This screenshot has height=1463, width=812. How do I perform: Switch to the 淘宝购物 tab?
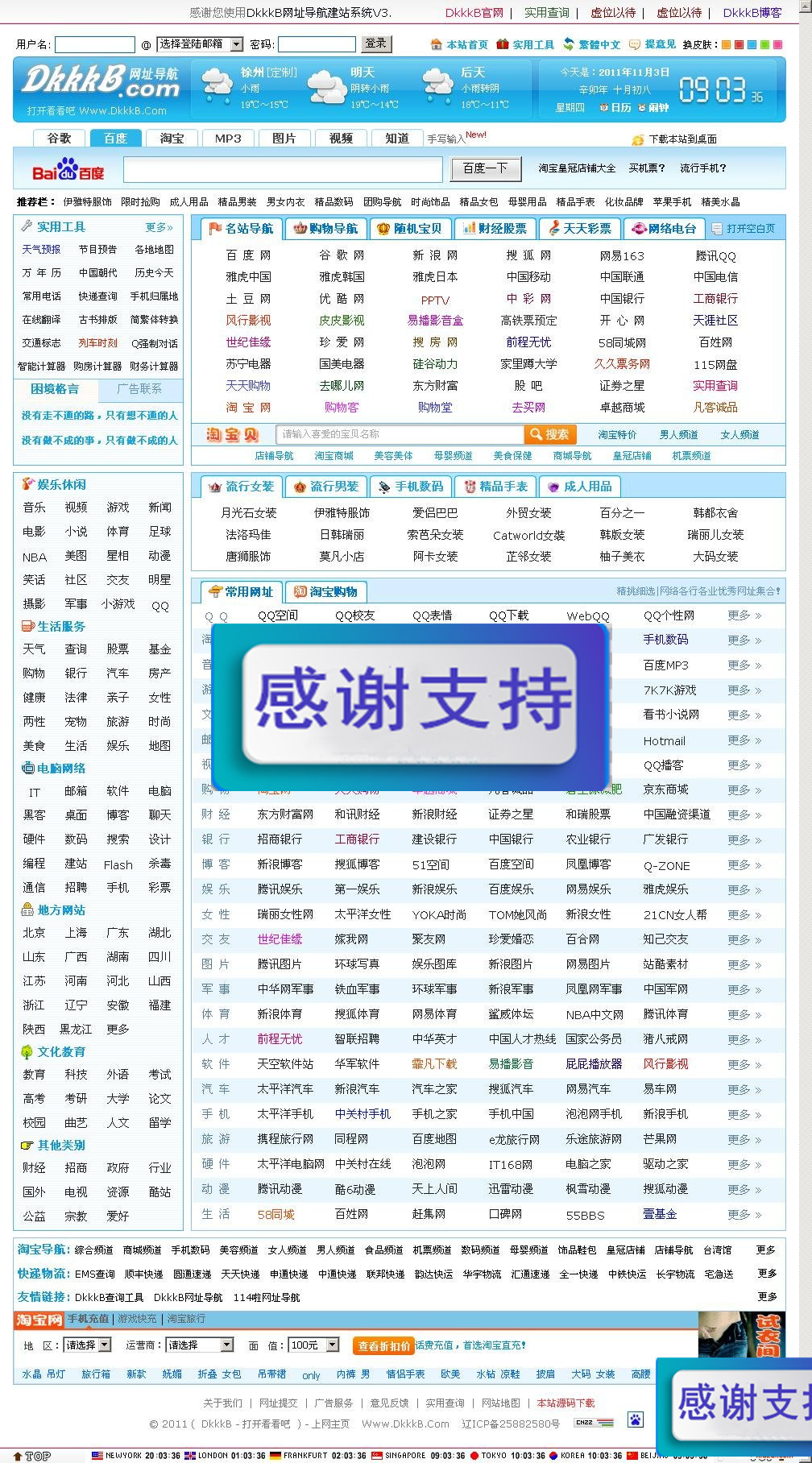click(325, 592)
